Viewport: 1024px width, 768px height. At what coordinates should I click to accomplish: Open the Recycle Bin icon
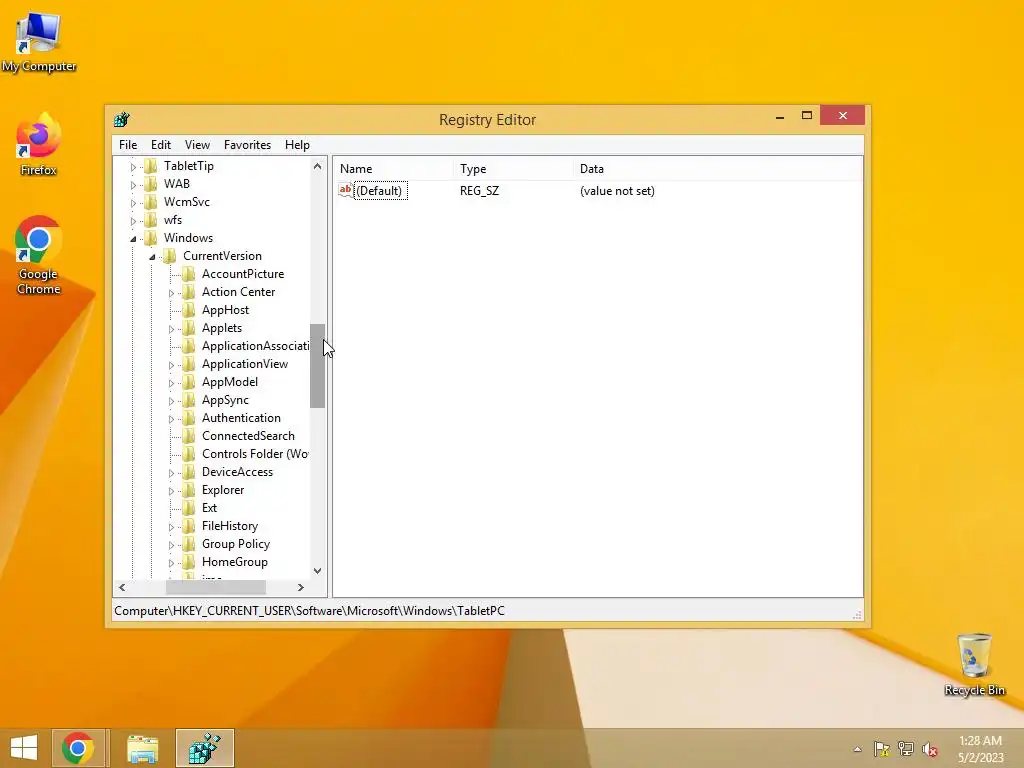(974, 664)
